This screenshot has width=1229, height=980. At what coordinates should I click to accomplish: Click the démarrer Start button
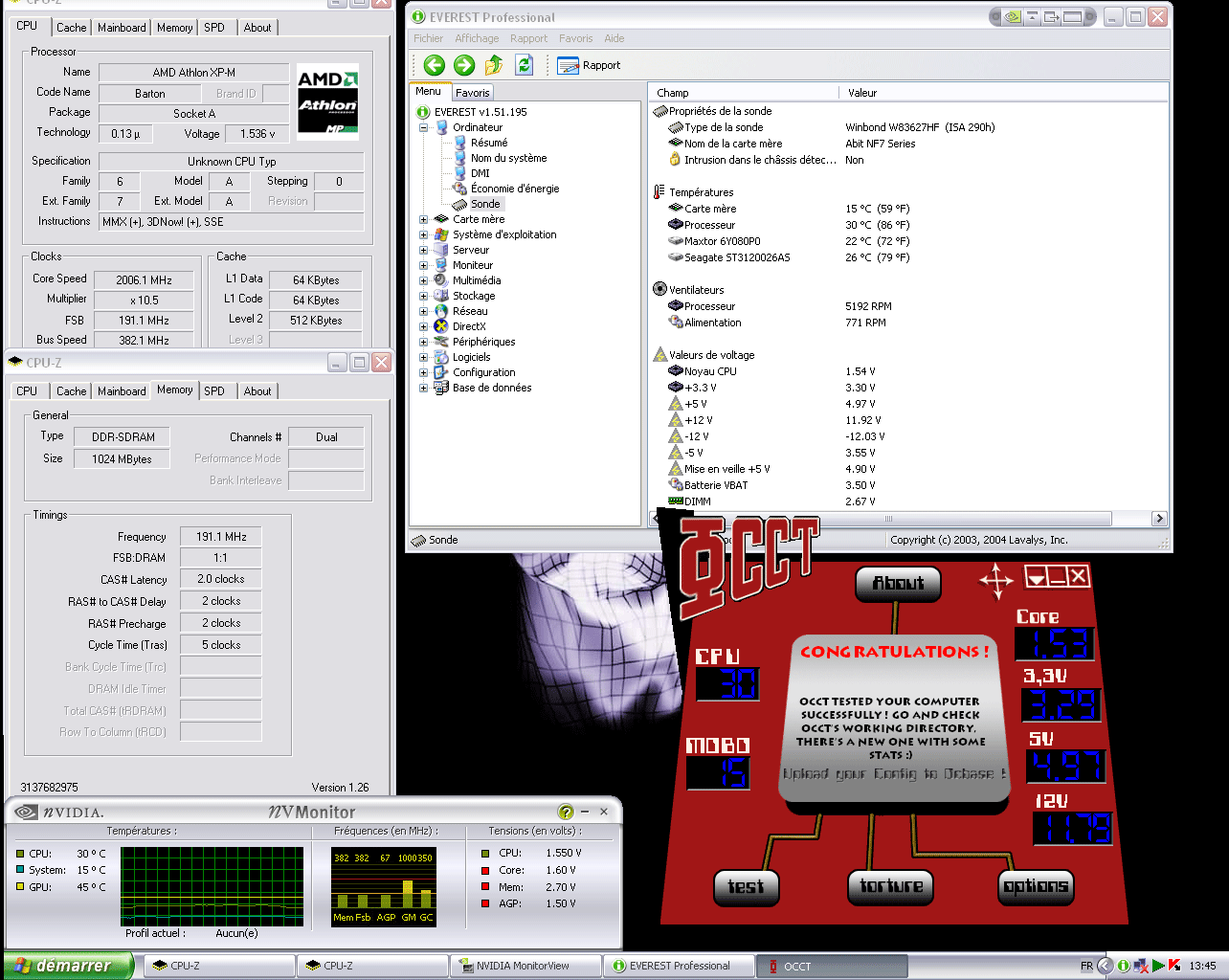[67, 966]
